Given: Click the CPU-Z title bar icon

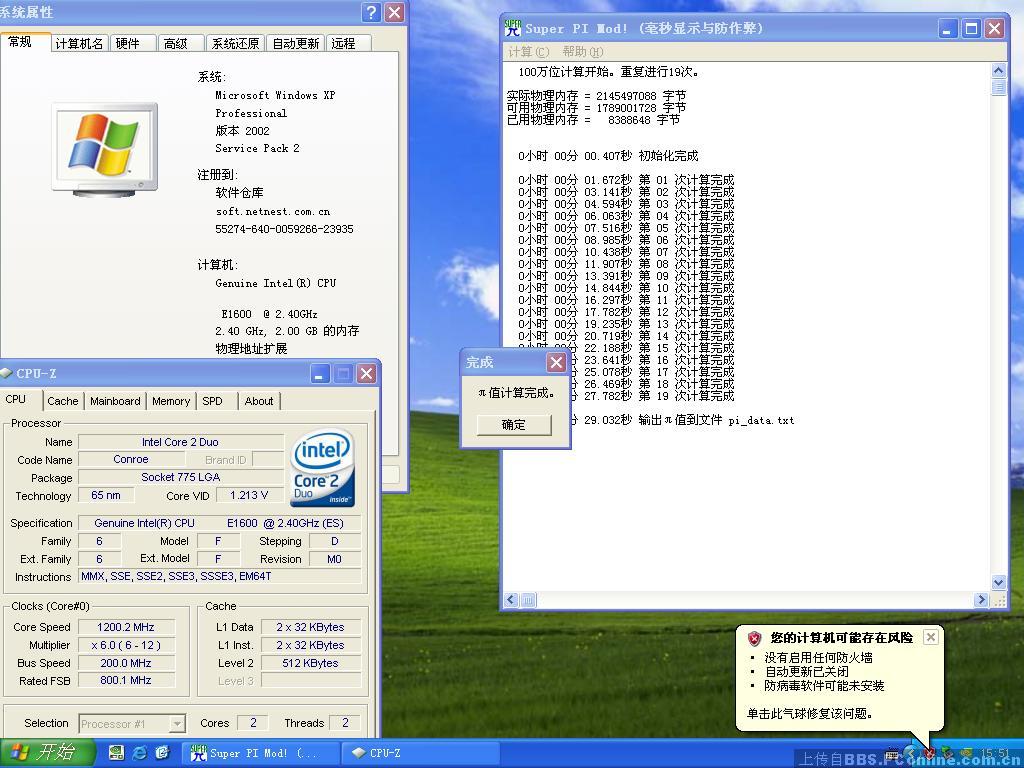Looking at the screenshot, I should coord(7,373).
